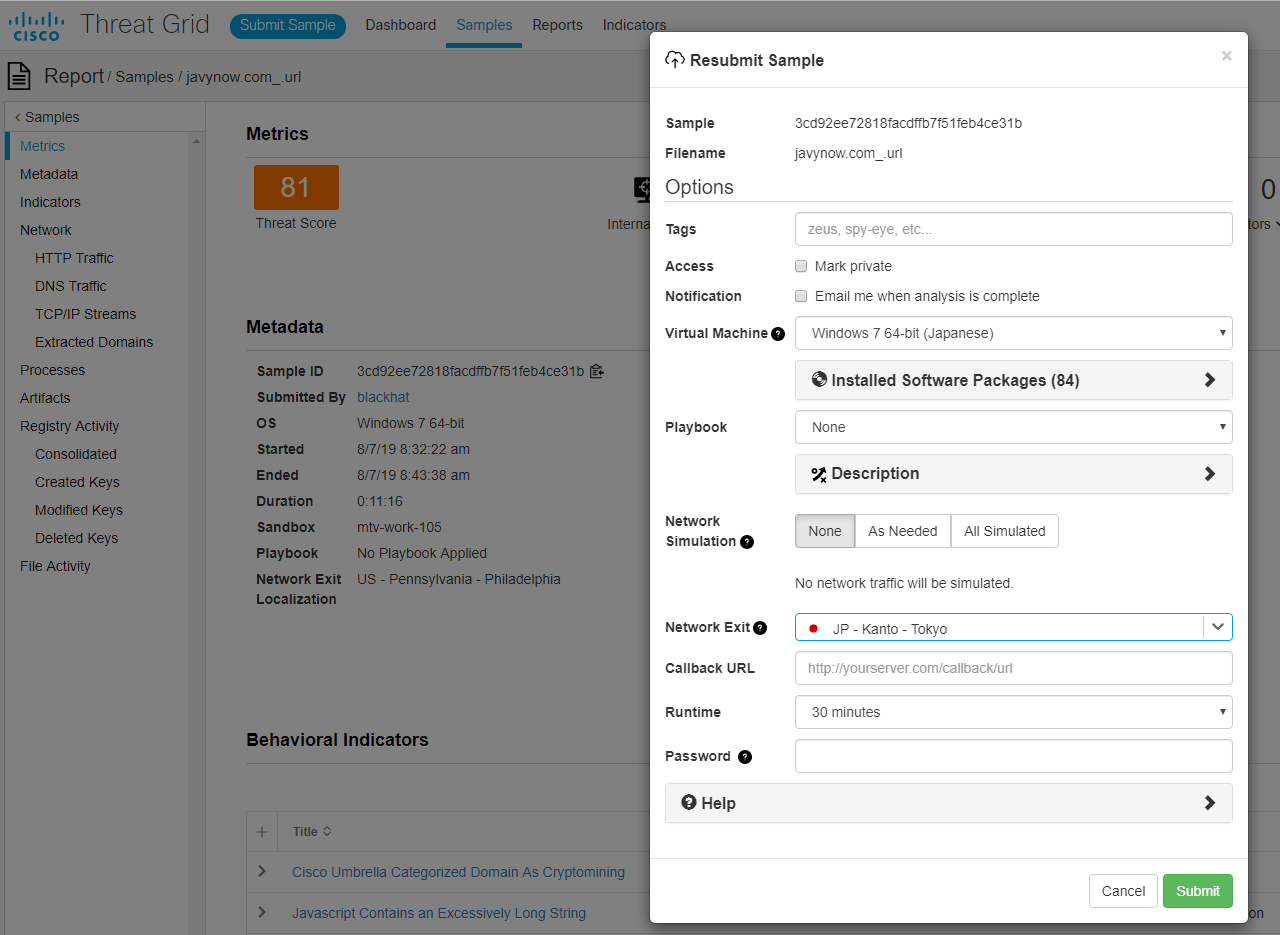Check Email me when analysis is complete
Viewport: 1280px width, 935px height.
(801, 296)
